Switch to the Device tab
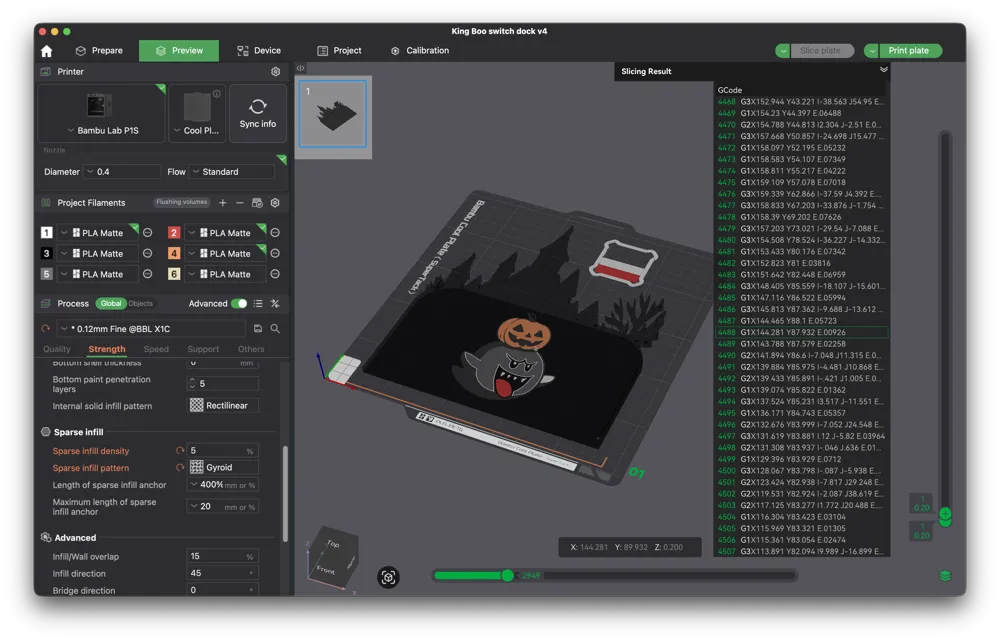Image resolution: width=1000 pixels, height=641 pixels. coord(259,50)
